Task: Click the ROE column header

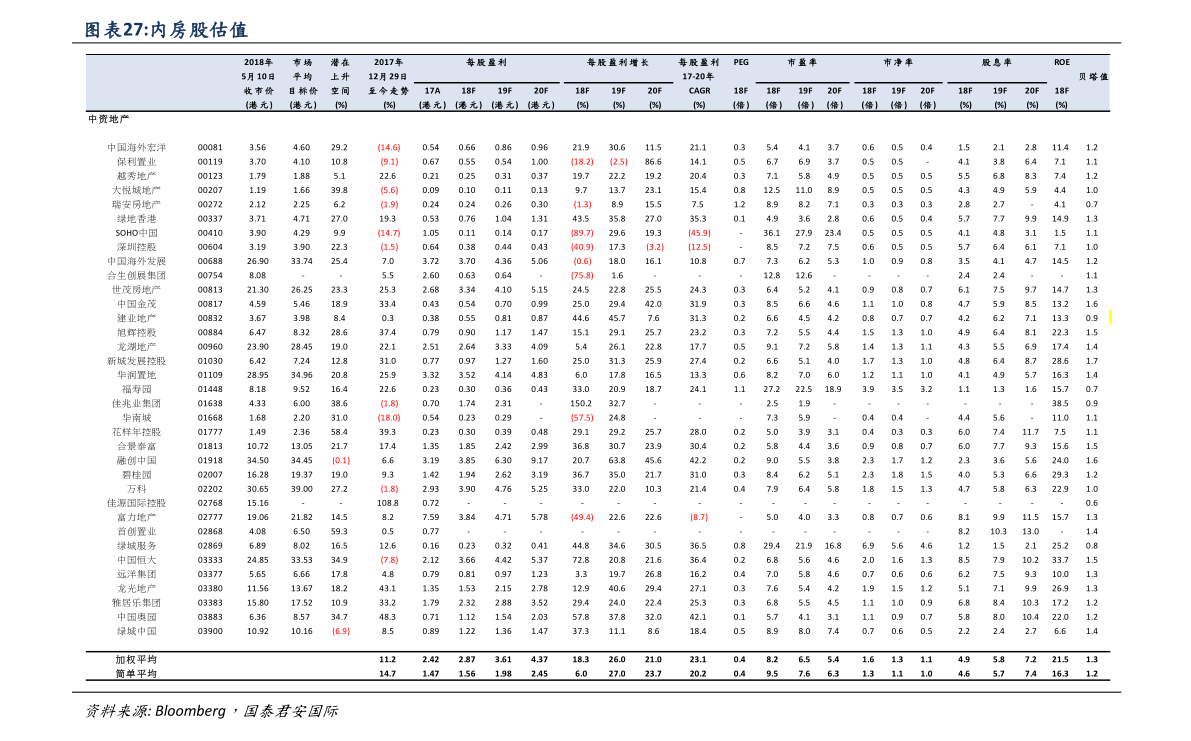Action: coord(1063,62)
